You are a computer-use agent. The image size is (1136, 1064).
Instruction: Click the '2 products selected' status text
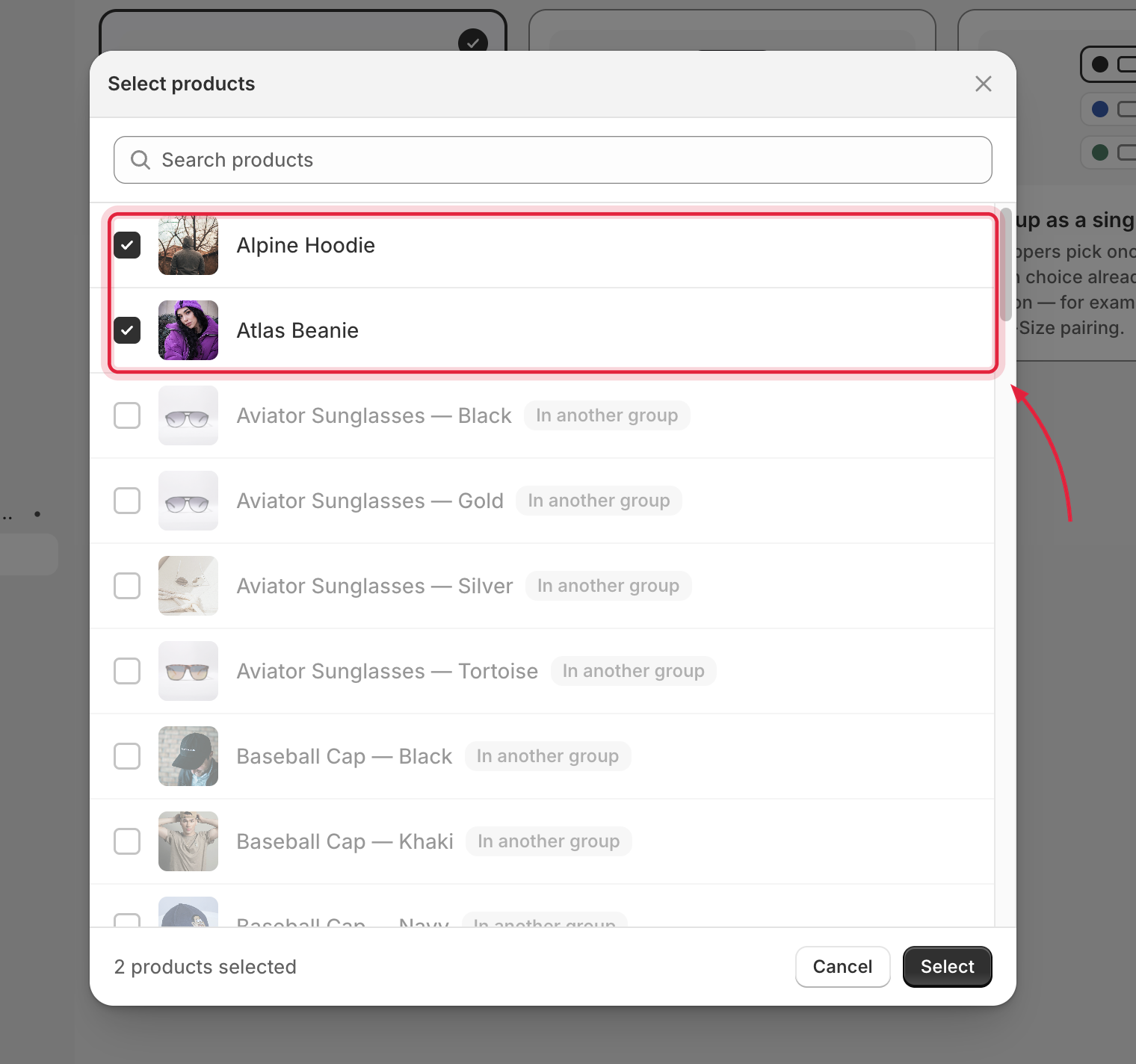pos(206,967)
